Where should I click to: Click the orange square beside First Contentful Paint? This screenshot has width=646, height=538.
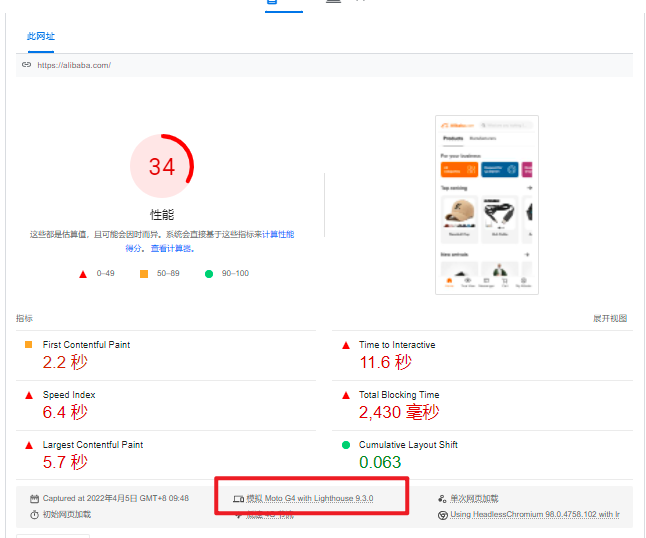[28, 344]
